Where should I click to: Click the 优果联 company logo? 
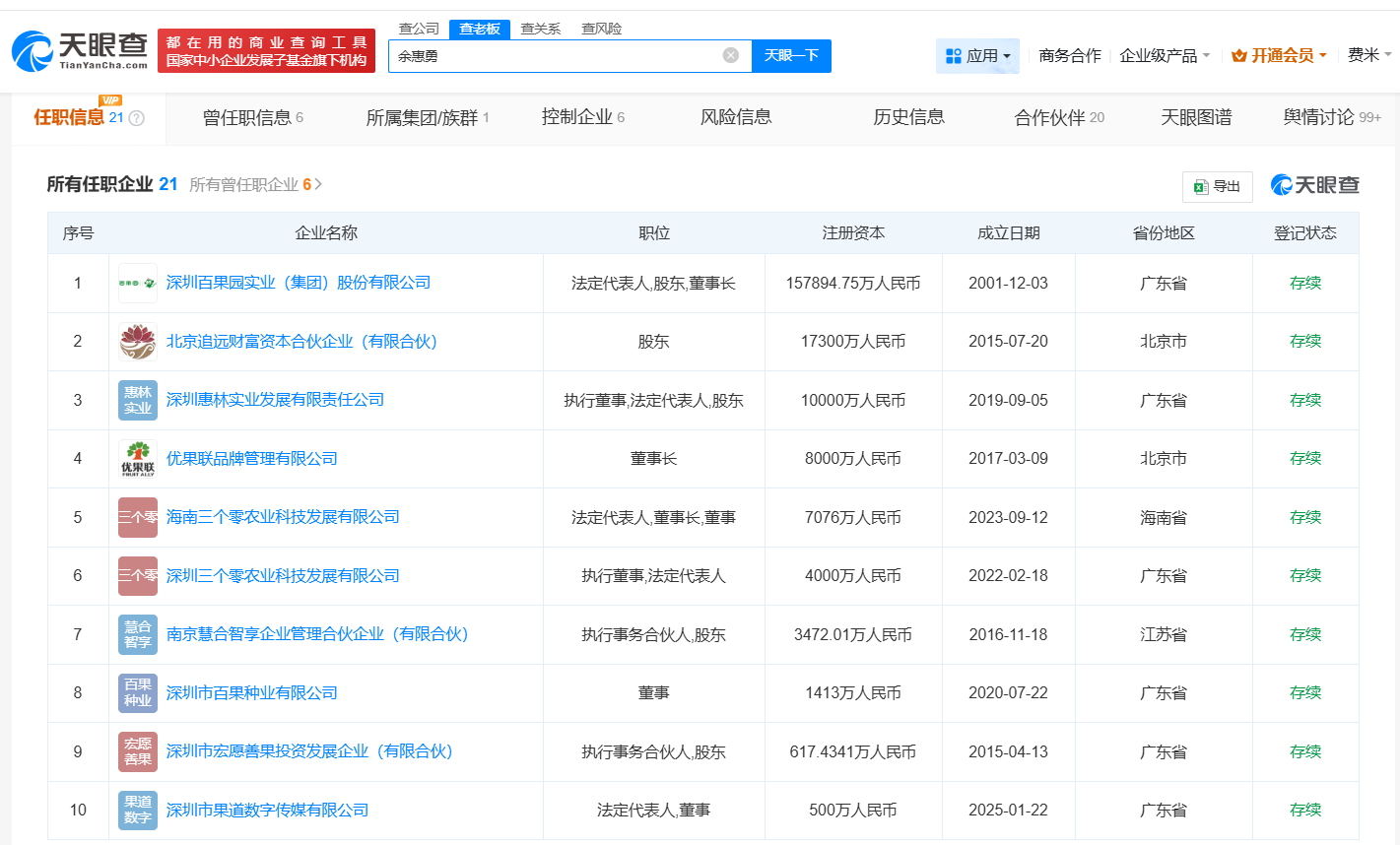click(x=137, y=458)
